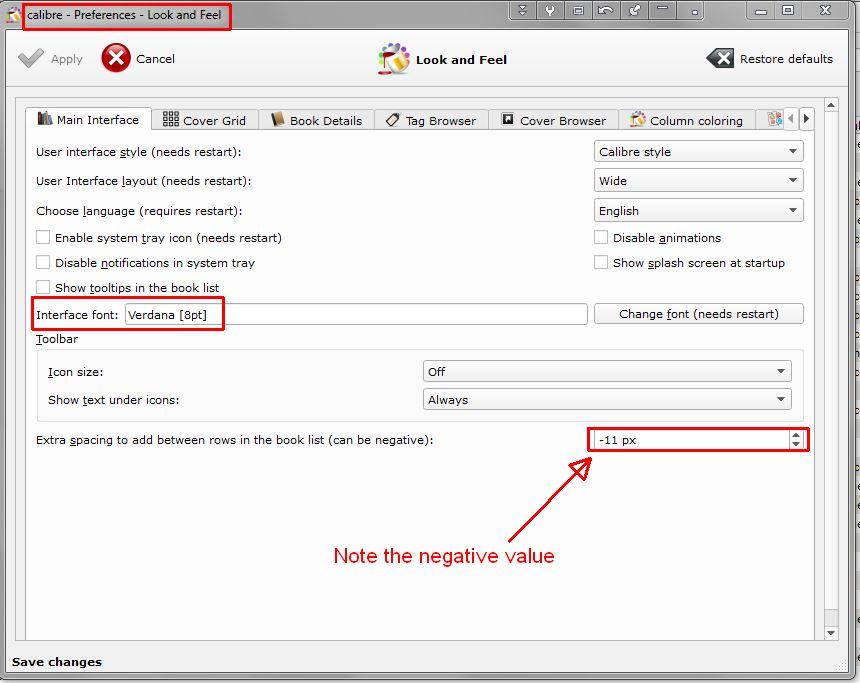This screenshot has width=860, height=683.
Task: Open the User interface style dropdown
Action: tap(698, 151)
